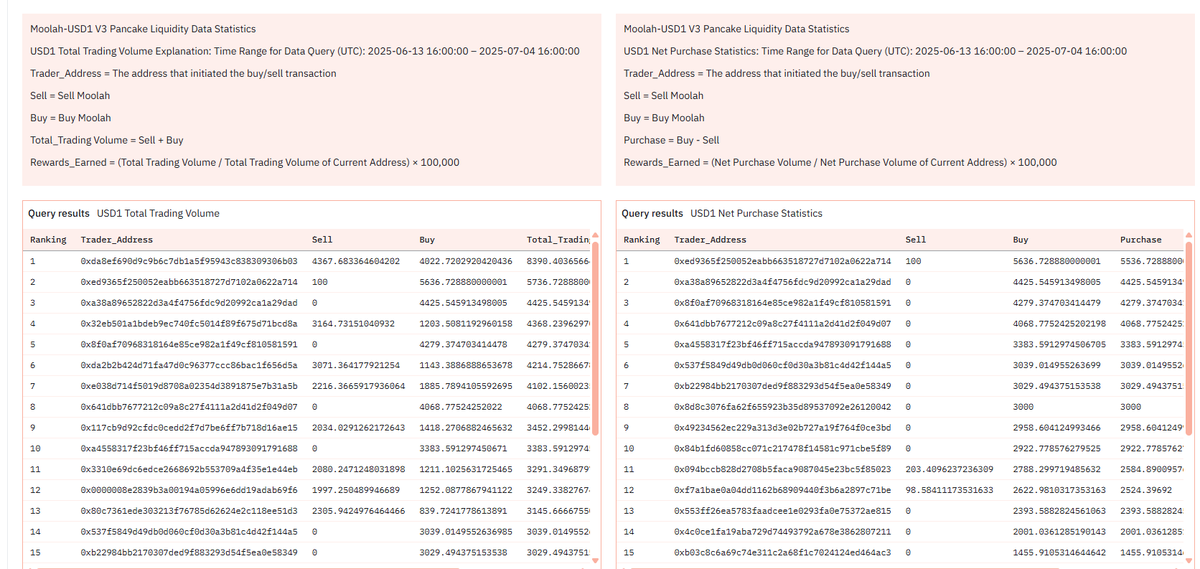
Task: Click Buy value 2622.9810317353163
Action: click(1059, 490)
